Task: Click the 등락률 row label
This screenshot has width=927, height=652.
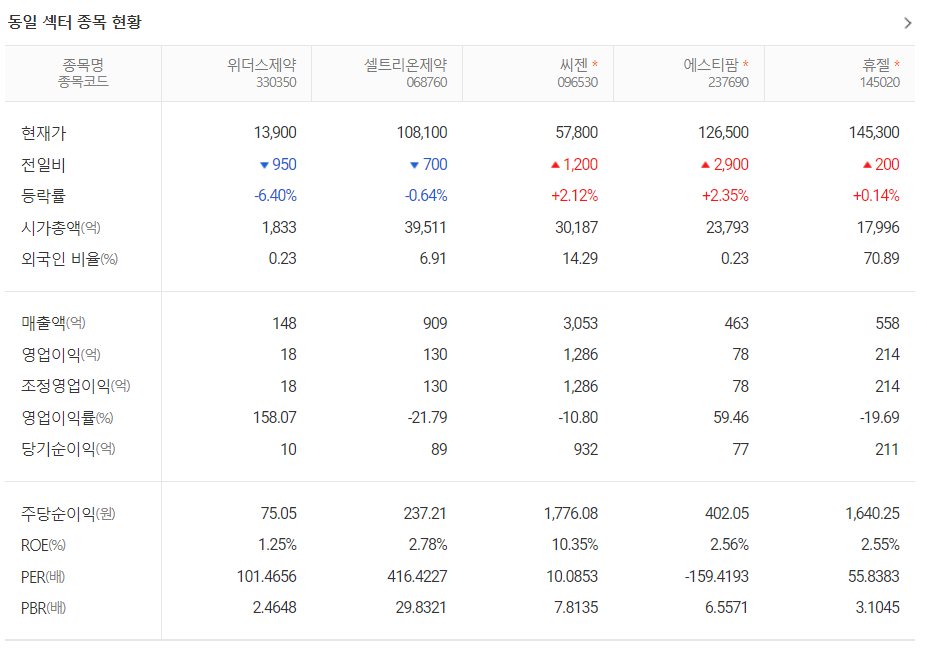Action: (x=43, y=196)
